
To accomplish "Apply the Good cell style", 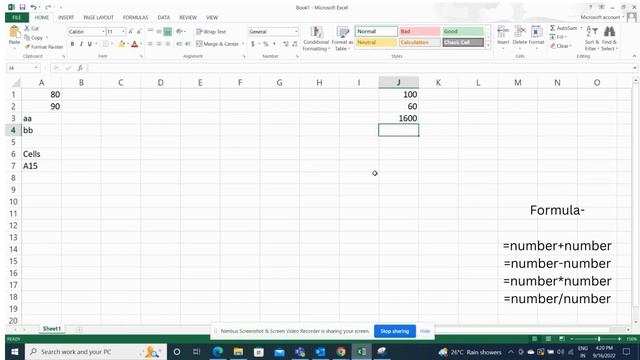I will click(463, 31).
